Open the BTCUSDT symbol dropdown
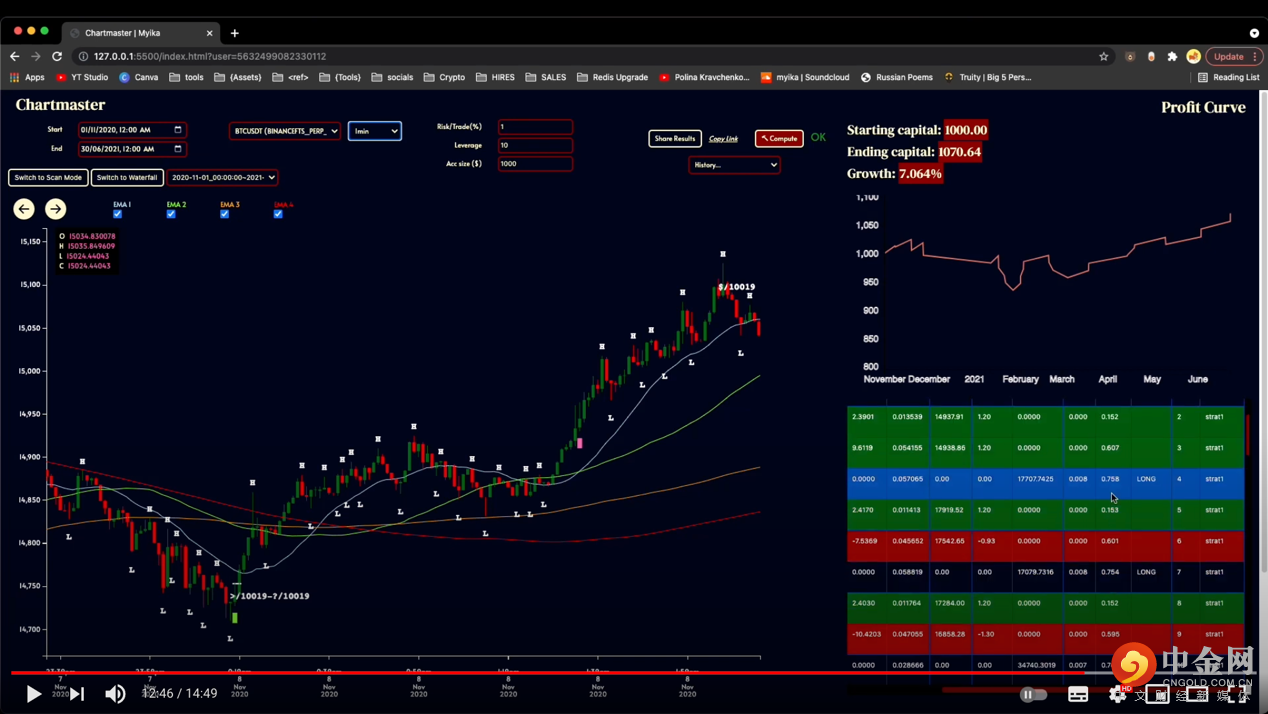This screenshot has height=714, width=1268. tap(285, 131)
